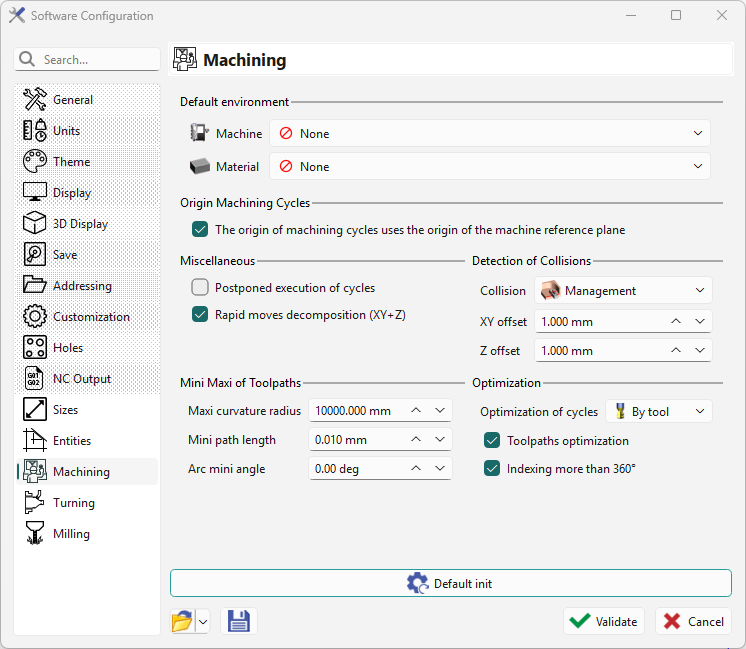Open the Milling category icon

click(35, 534)
